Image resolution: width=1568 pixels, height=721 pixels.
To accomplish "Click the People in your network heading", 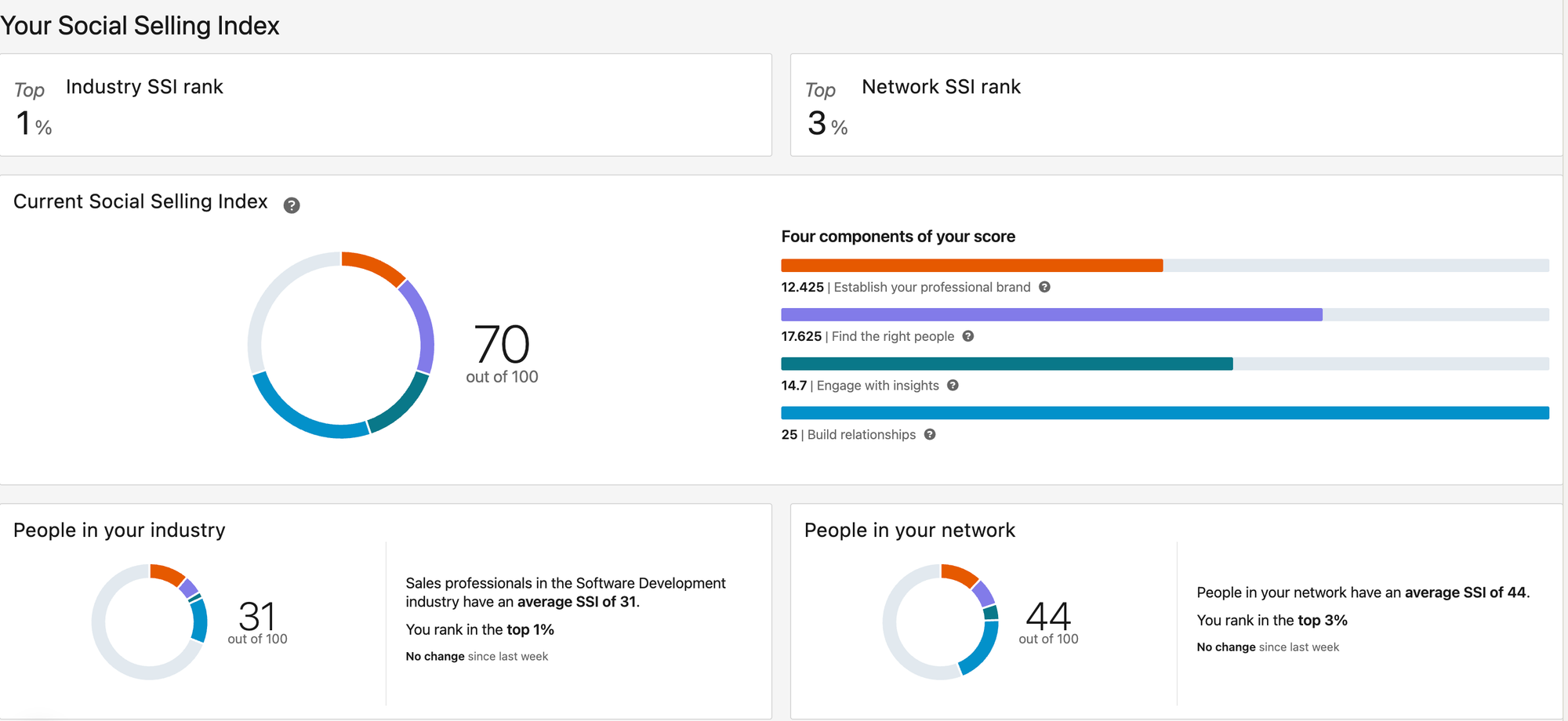I will tap(909, 531).
